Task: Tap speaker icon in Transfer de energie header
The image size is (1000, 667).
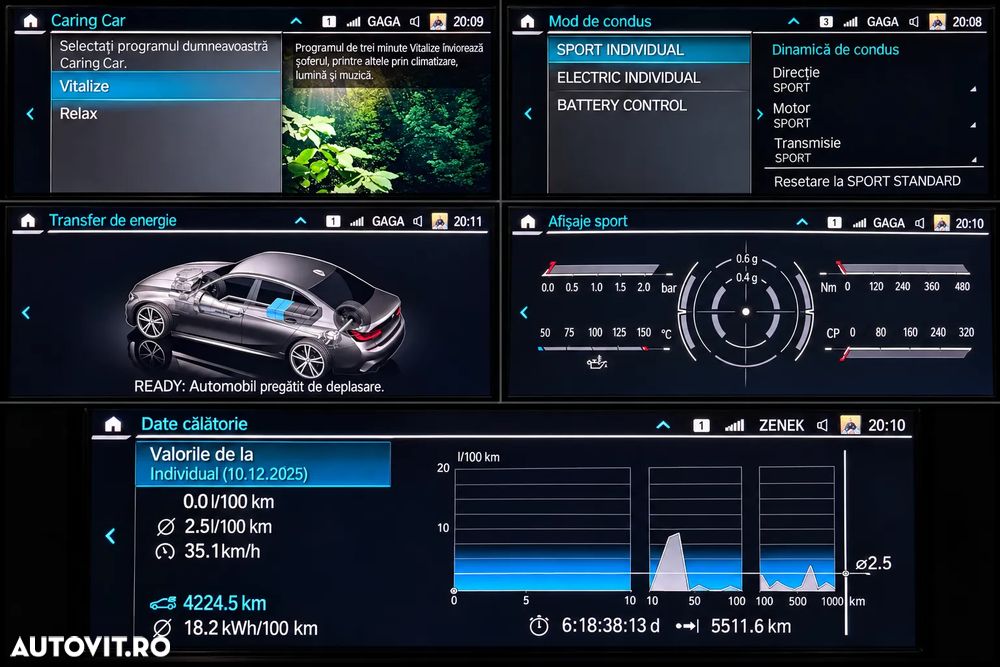Action: pos(418,221)
